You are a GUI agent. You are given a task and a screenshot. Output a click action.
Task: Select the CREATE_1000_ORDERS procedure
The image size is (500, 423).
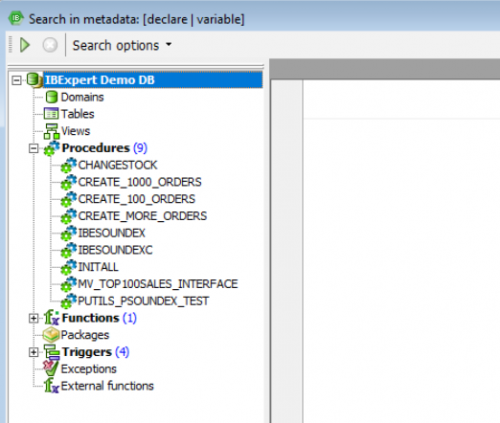tap(140, 182)
